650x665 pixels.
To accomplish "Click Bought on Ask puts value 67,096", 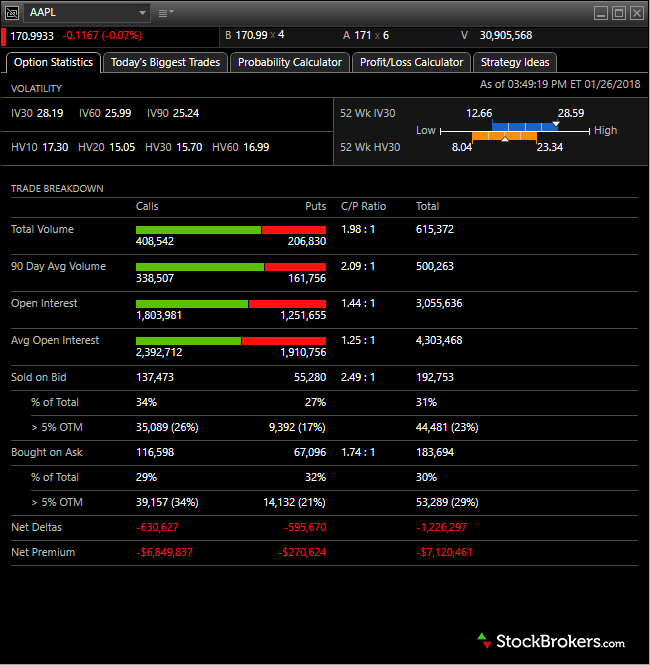I will [x=310, y=453].
